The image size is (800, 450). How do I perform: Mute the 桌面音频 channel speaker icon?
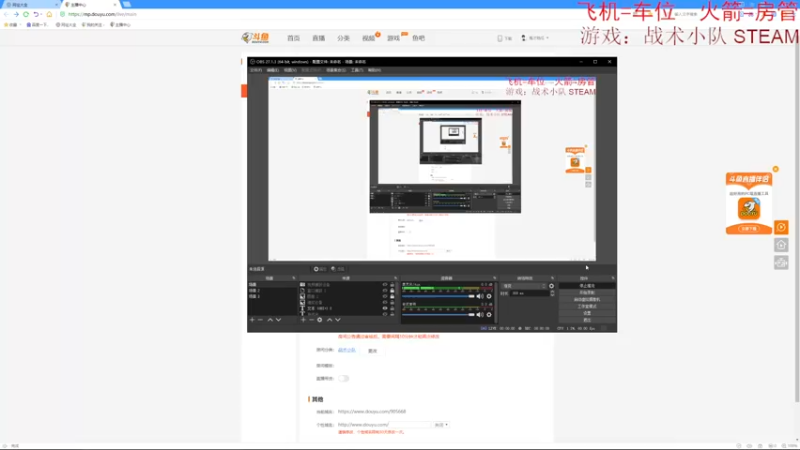480,315
